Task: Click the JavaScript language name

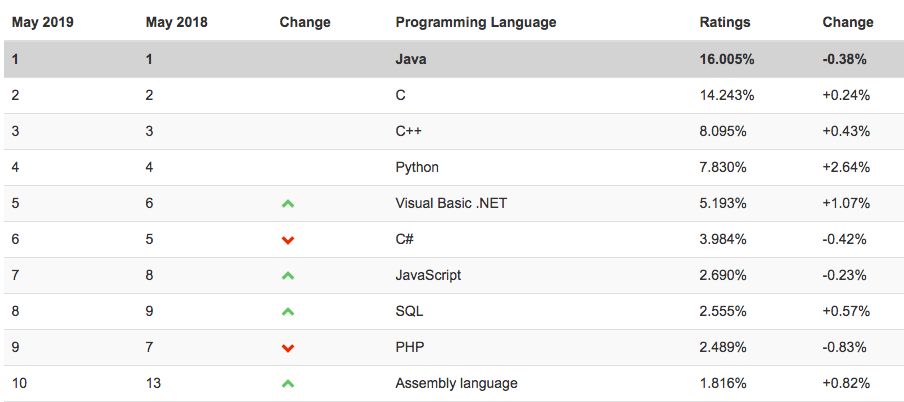Action: [x=428, y=275]
